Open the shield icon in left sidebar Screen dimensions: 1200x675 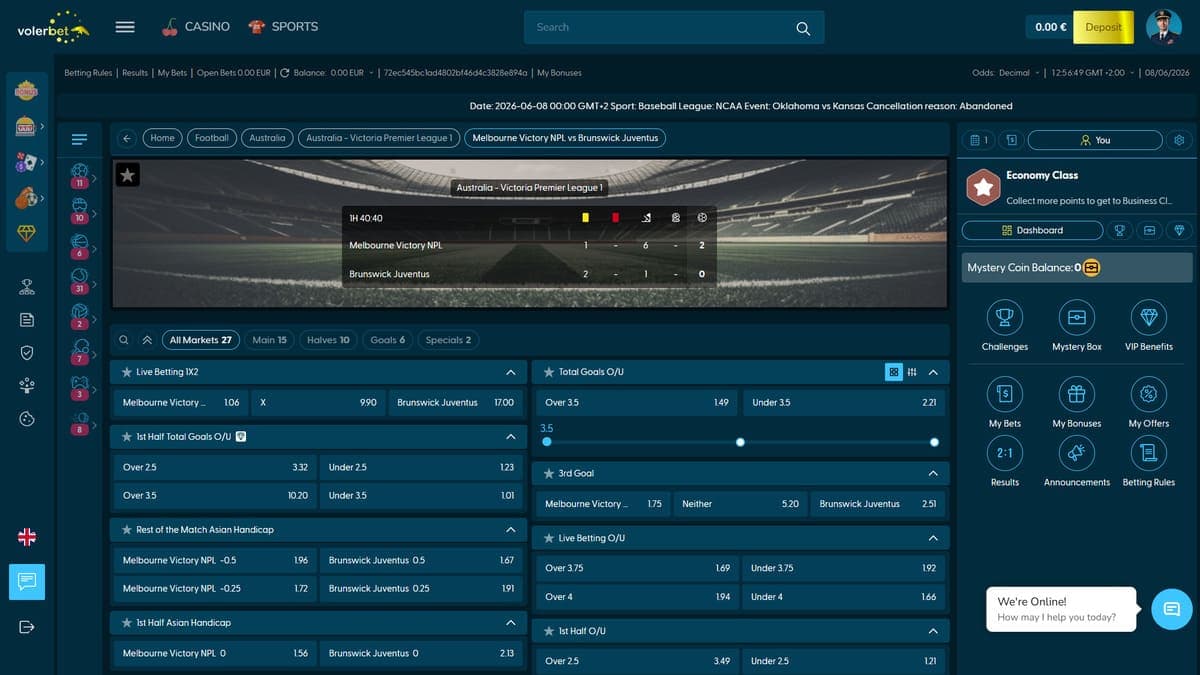tap(27, 352)
